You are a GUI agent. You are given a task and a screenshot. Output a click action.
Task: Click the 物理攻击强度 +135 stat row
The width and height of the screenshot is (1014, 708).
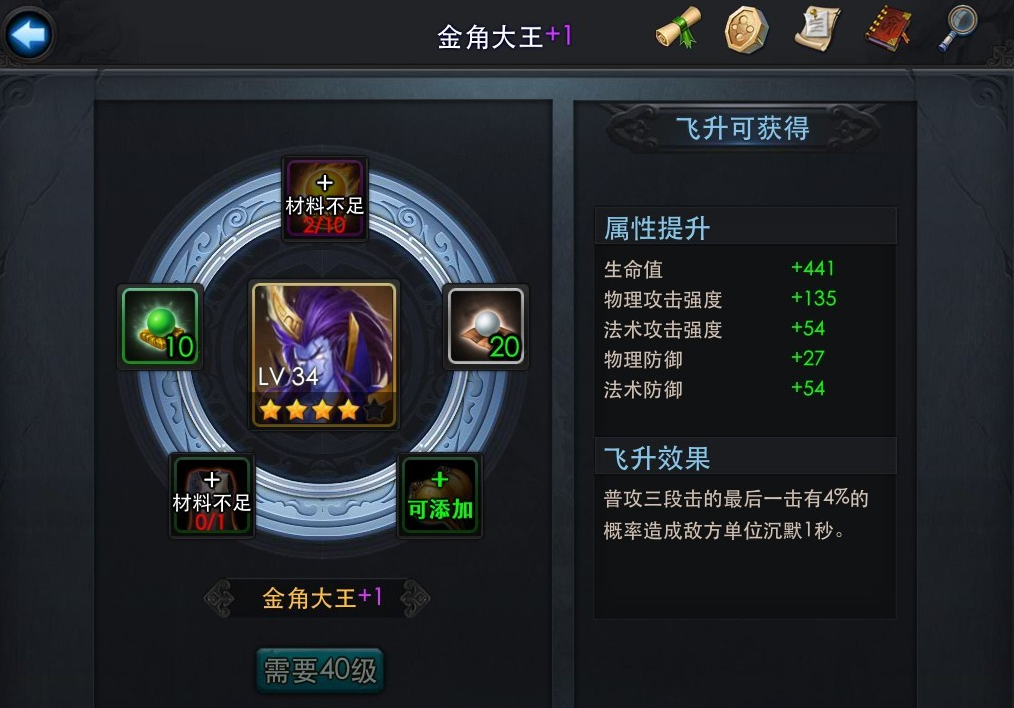(720, 299)
